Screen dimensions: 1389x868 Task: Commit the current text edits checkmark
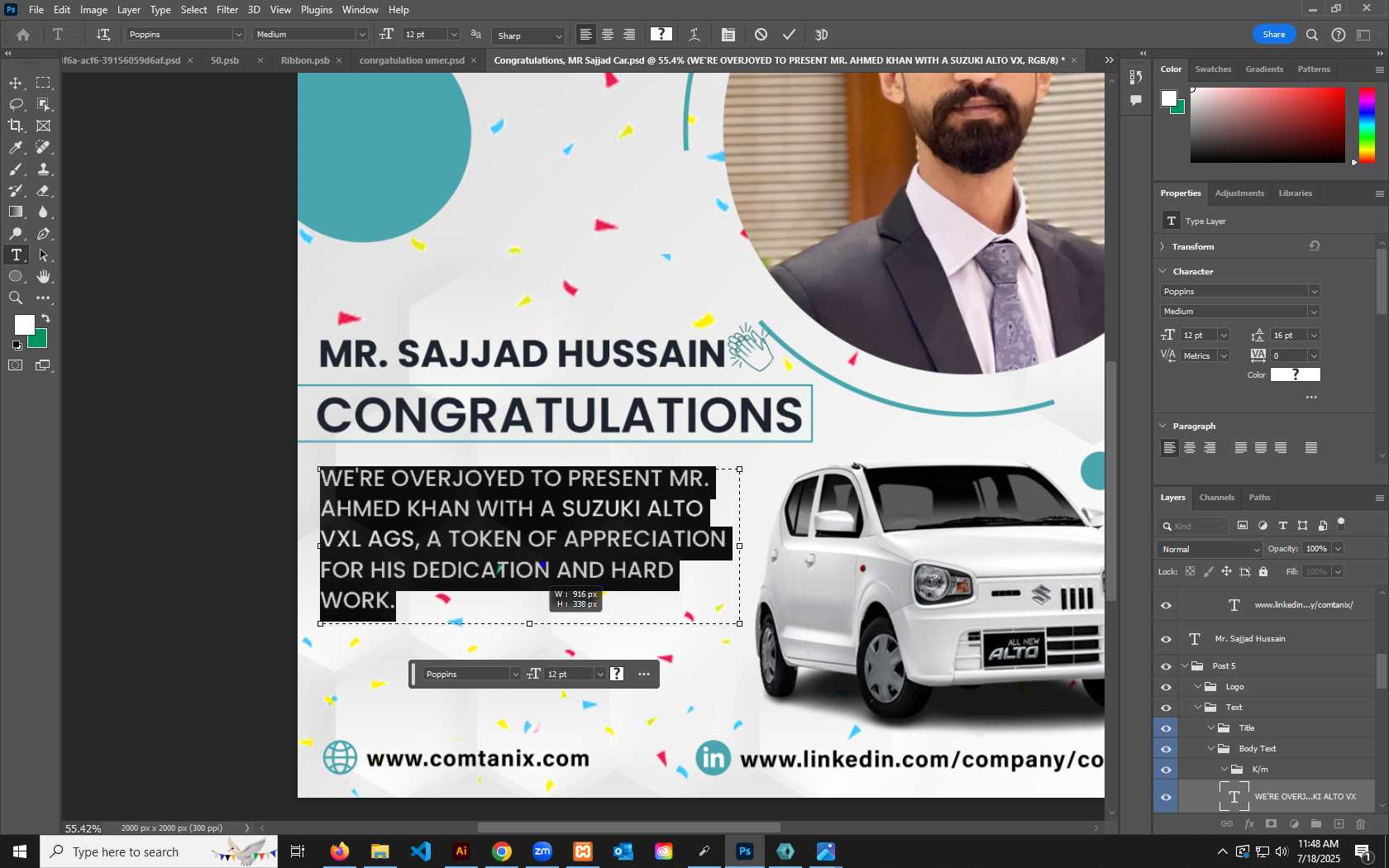coord(789,35)
